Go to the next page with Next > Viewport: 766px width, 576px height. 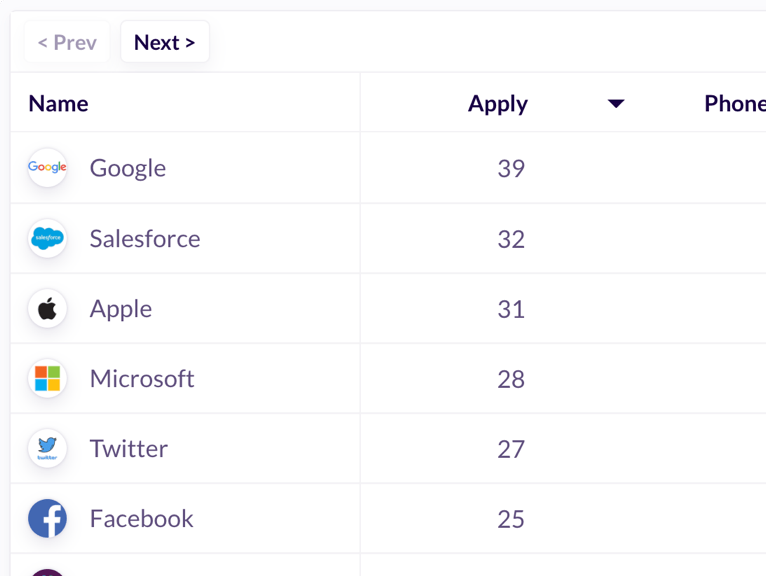(x=165, y=42)
